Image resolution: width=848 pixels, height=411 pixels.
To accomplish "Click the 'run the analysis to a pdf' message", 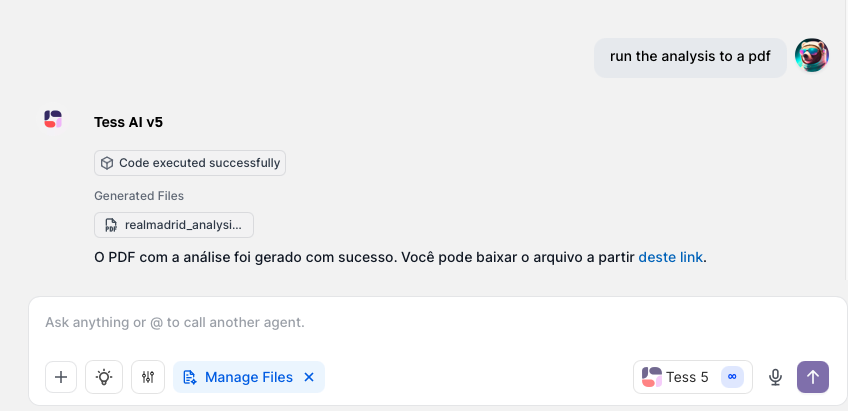I will click(x=690, y=57).
